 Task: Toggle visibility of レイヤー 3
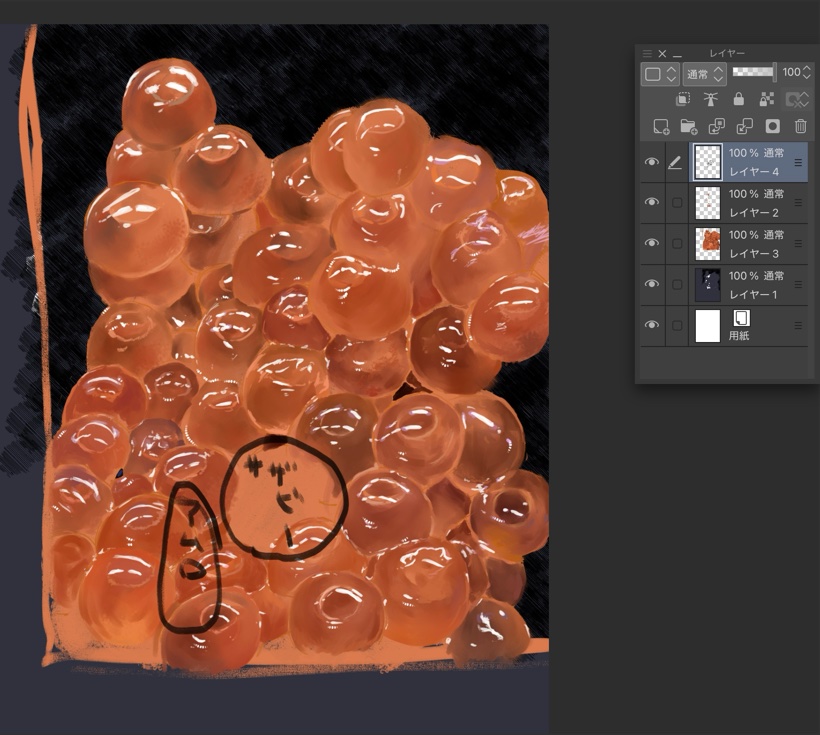[652, 243]
